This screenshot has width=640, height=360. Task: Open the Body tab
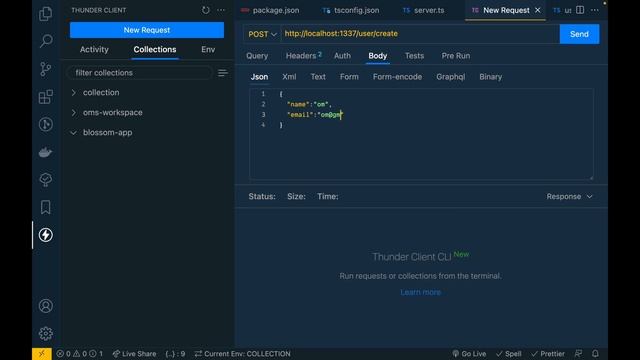click(x=378, y=56)
